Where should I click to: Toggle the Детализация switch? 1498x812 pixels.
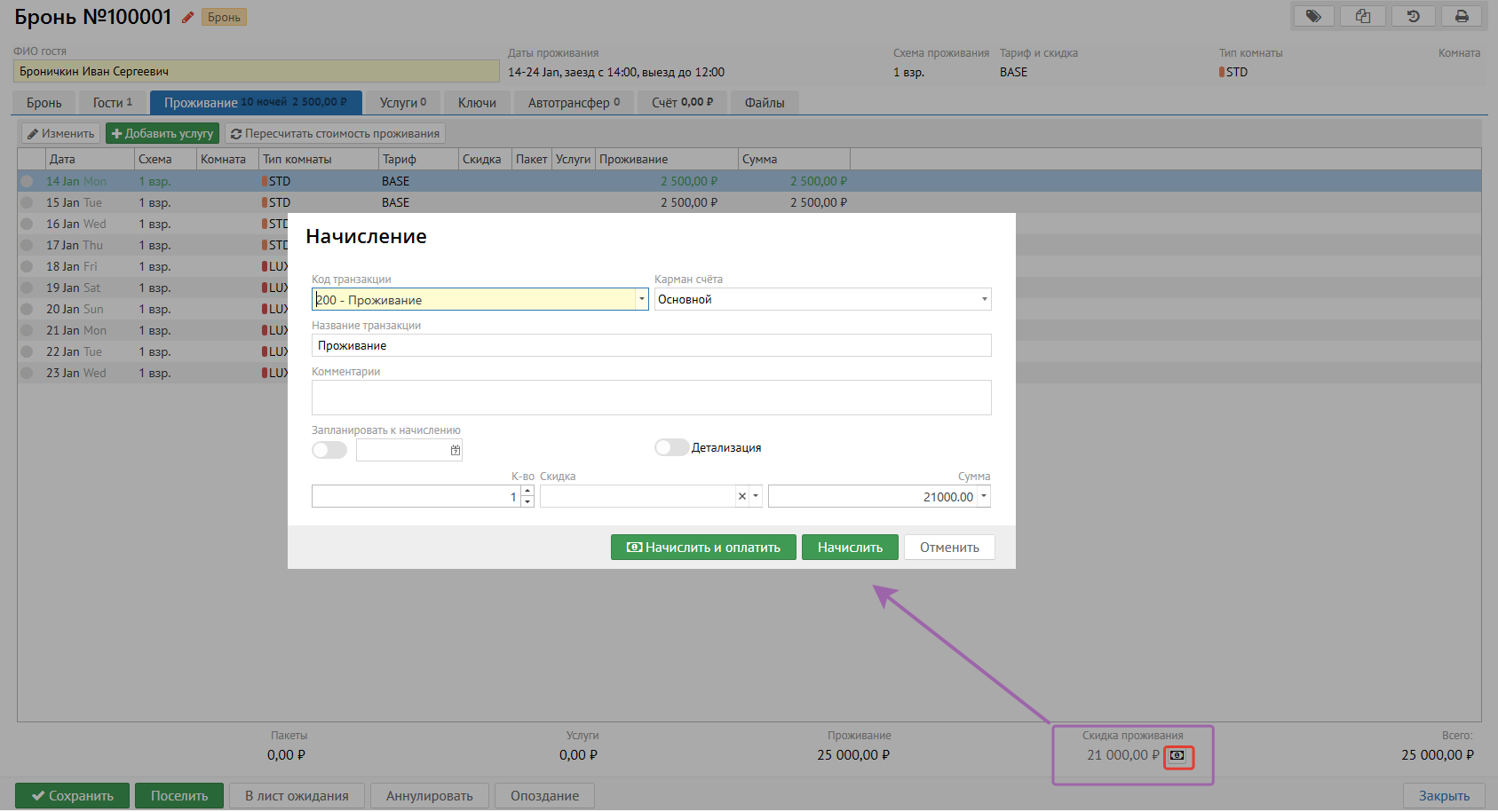coord(671,447)
